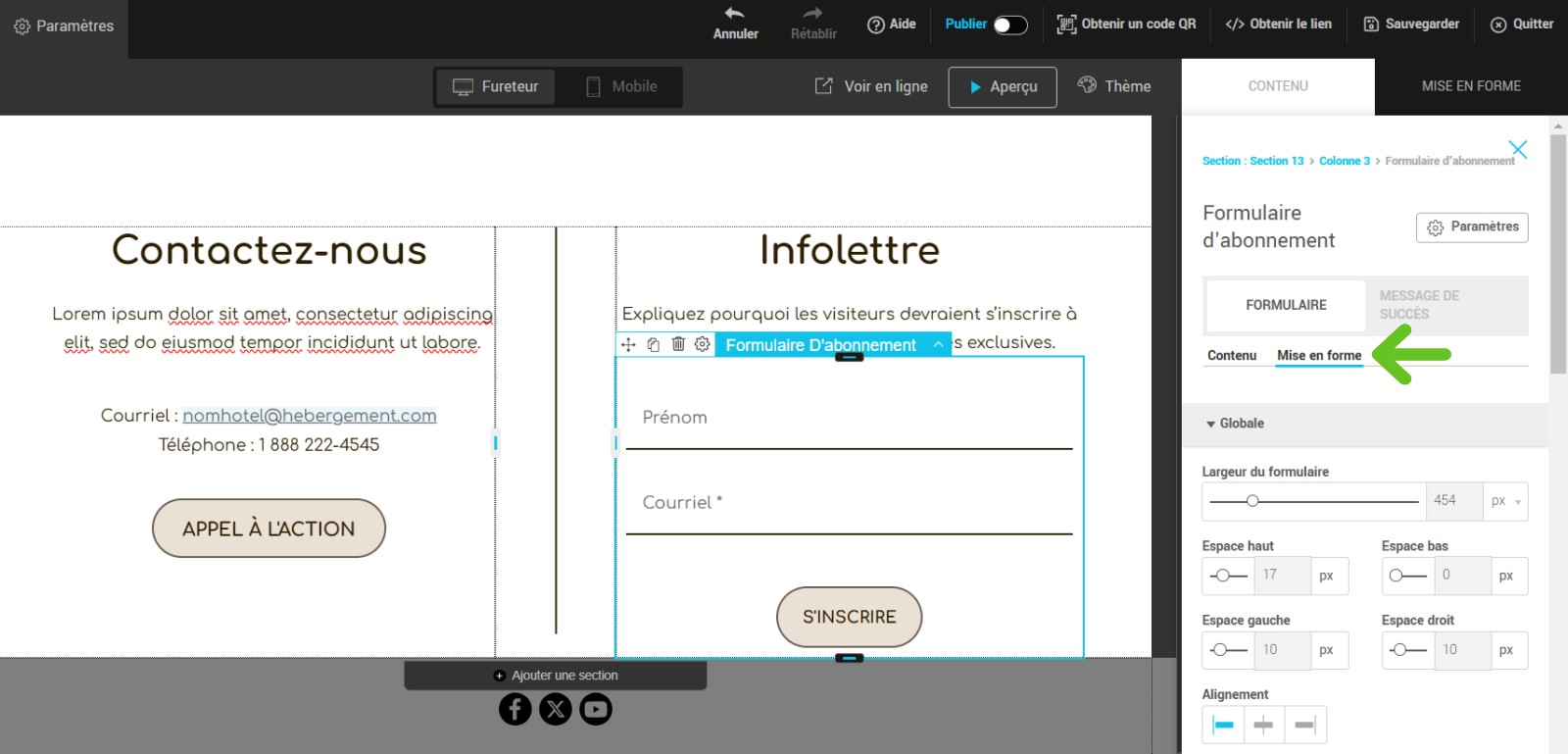Delete the subscription form with trash icon

[678, 344]
